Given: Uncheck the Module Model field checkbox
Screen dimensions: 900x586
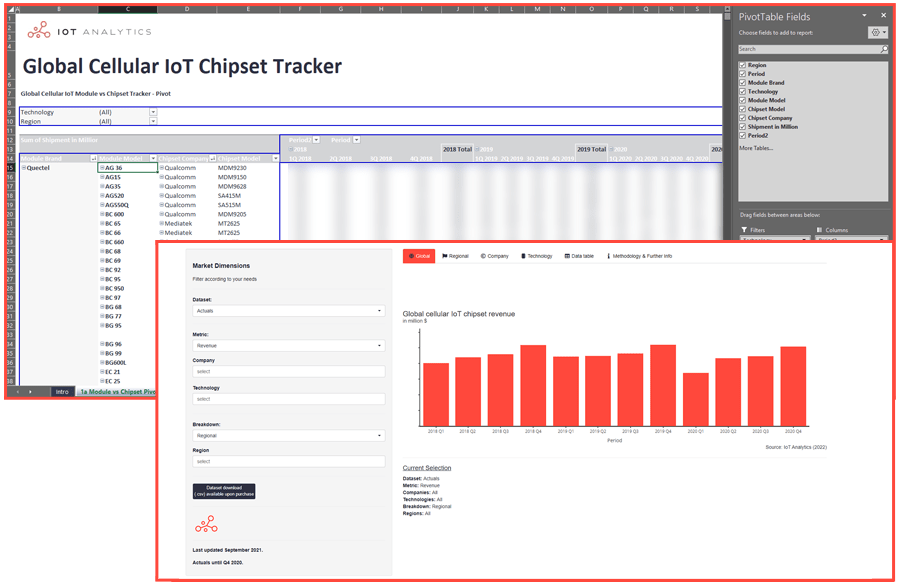Looking at the screenshot, I should [742, 100].
